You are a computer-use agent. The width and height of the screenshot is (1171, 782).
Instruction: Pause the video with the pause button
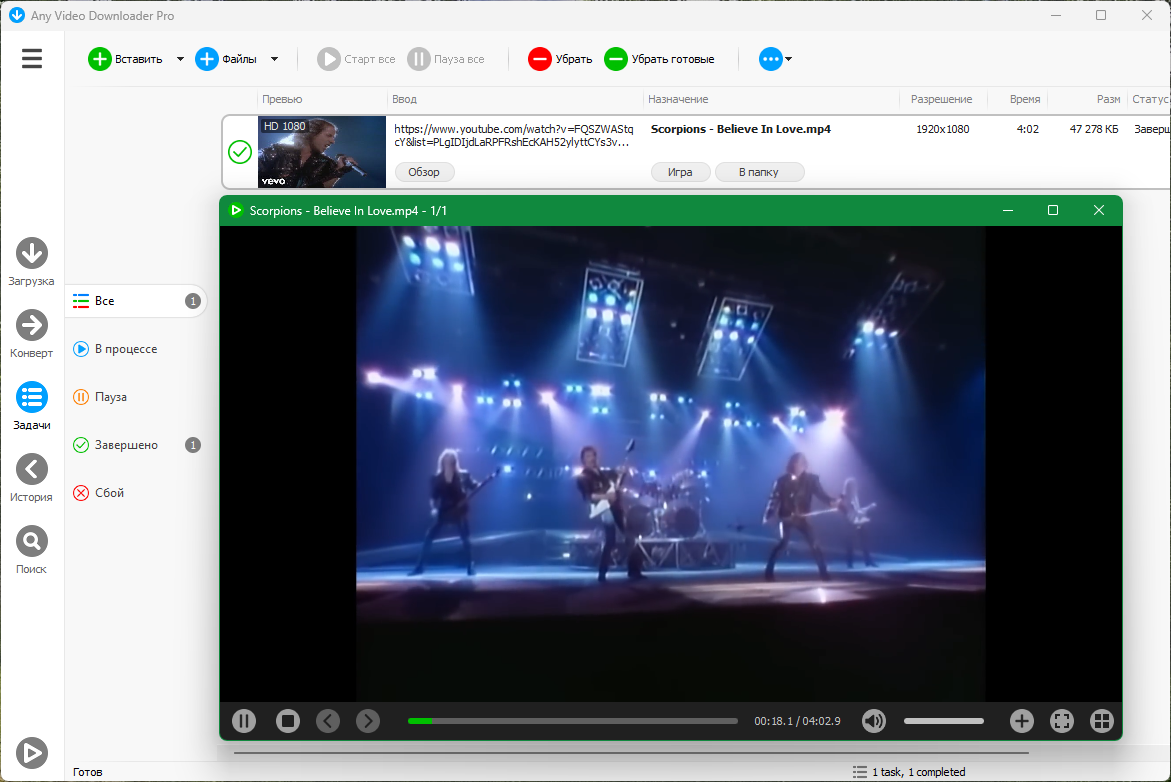[244, 721]
